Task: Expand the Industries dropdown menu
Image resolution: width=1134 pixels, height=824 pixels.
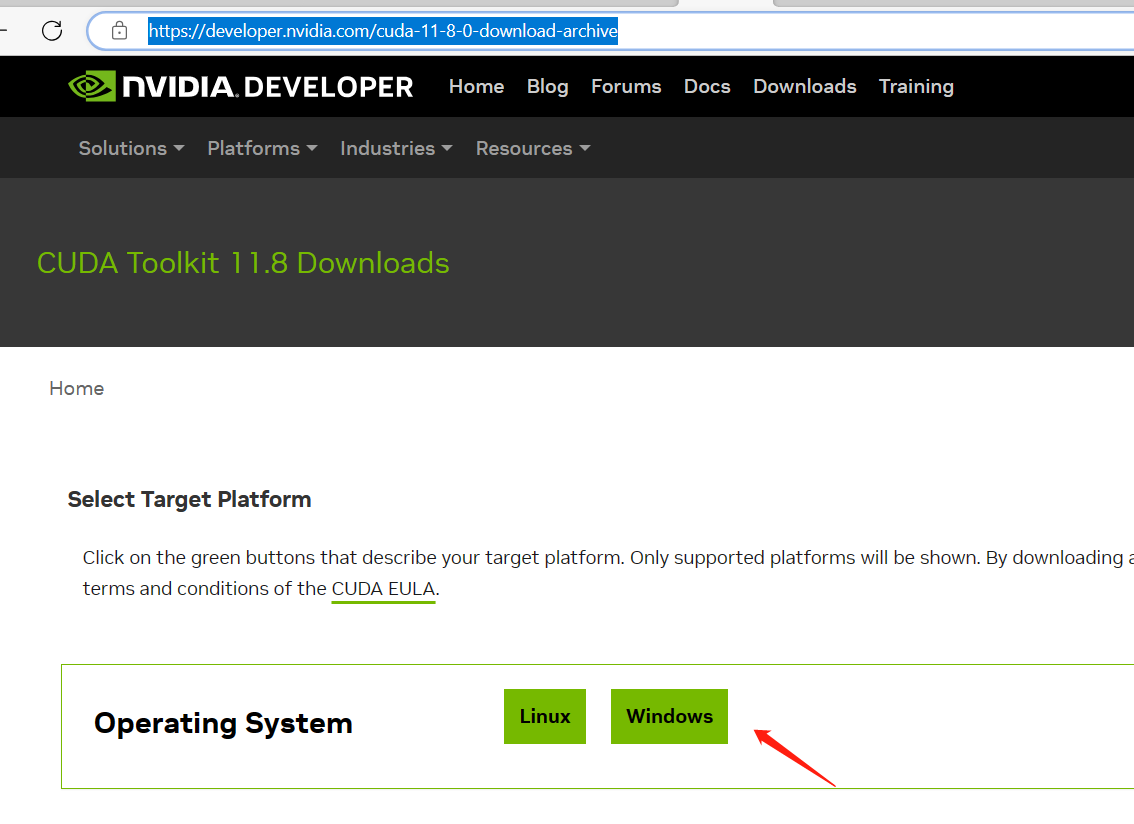Action: tap(396, 148)
